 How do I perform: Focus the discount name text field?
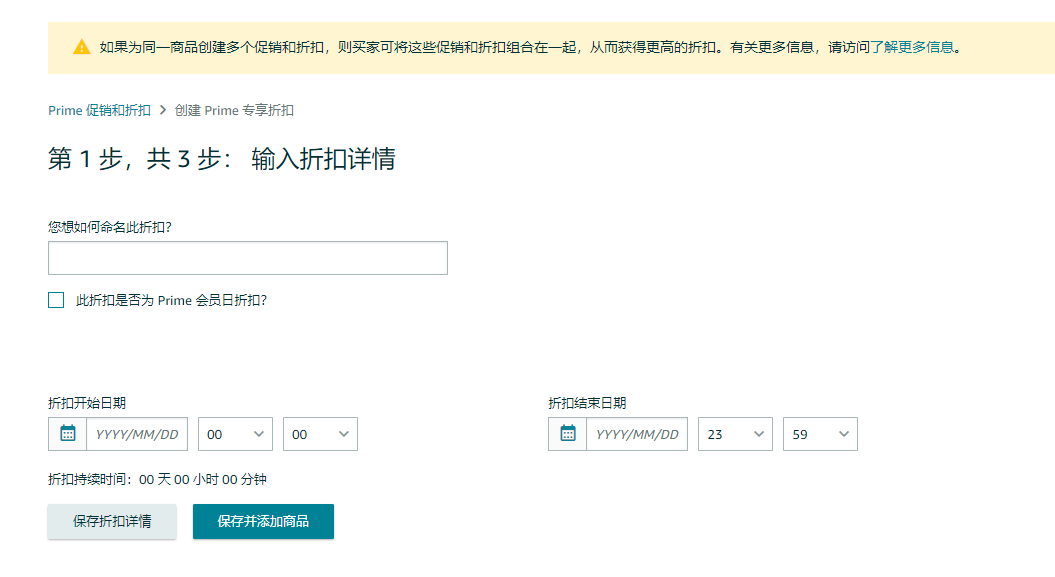coord(248,258)
